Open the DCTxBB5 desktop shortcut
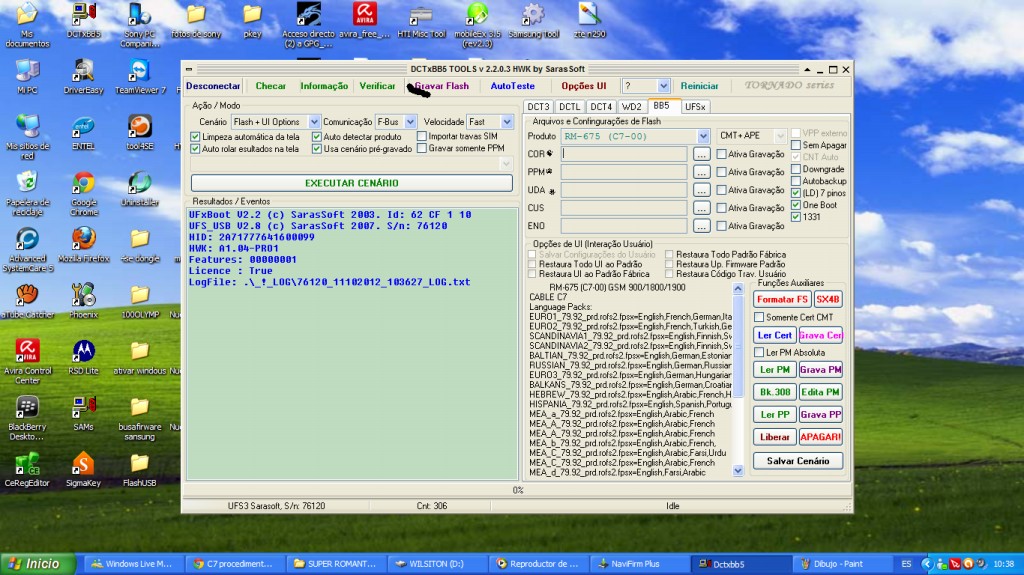Image resolution: width=1024 pixels, height=575 pixels. click(x=84, y=20)
